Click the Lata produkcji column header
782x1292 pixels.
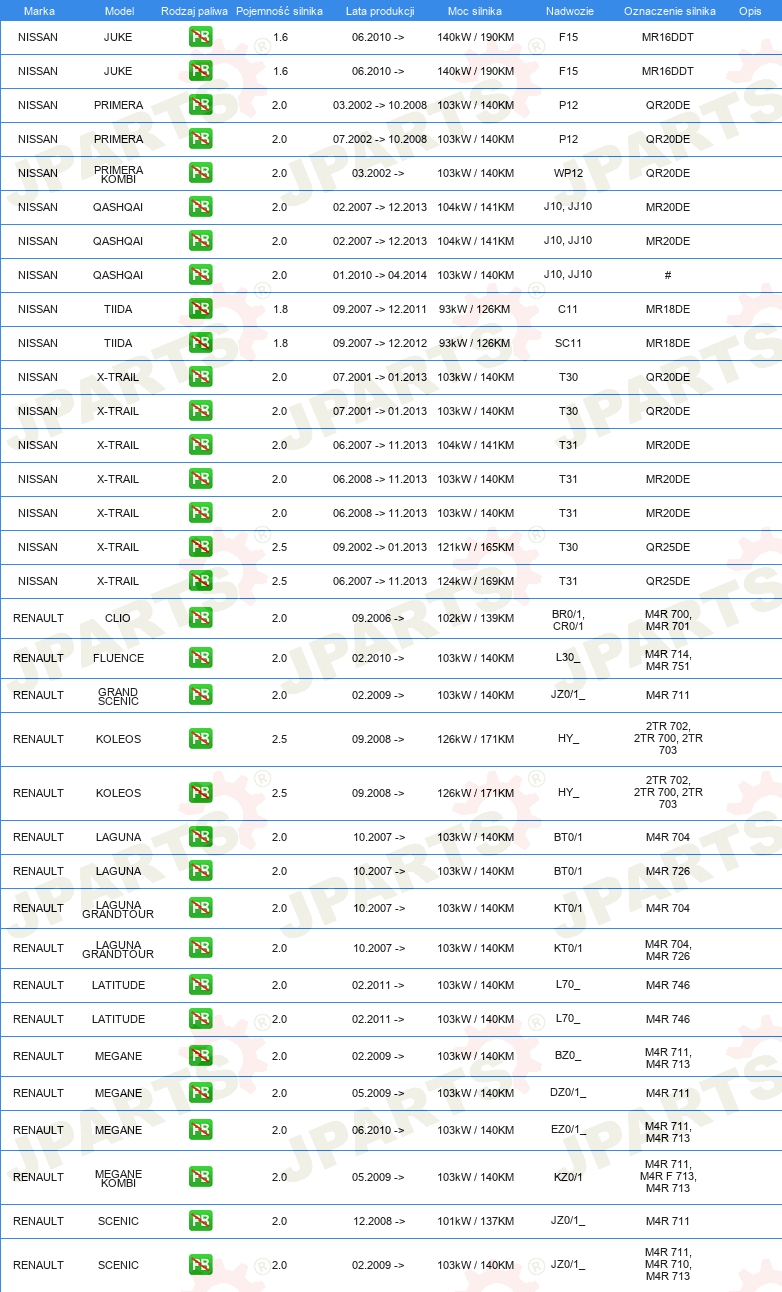pyautogui.click(x=380, y=10)
